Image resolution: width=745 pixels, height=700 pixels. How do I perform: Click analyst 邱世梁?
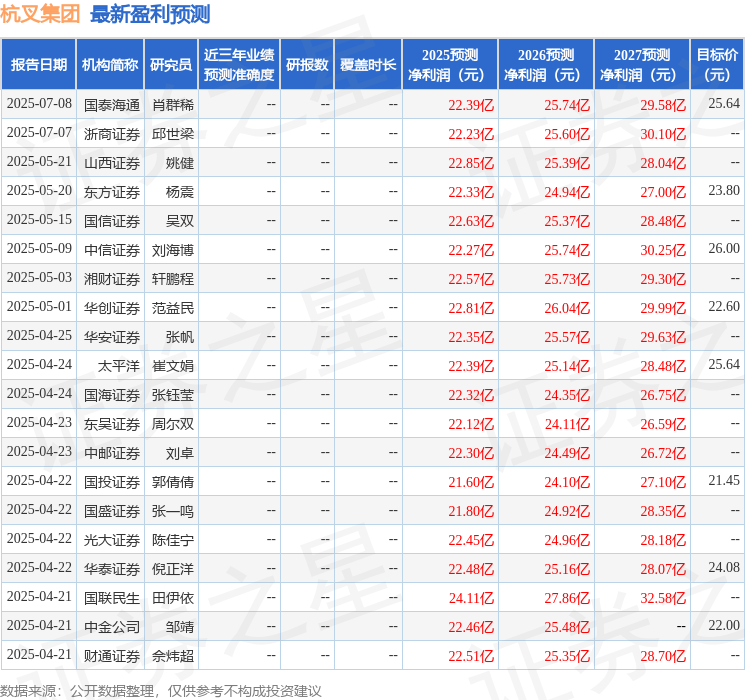[173, 134]
